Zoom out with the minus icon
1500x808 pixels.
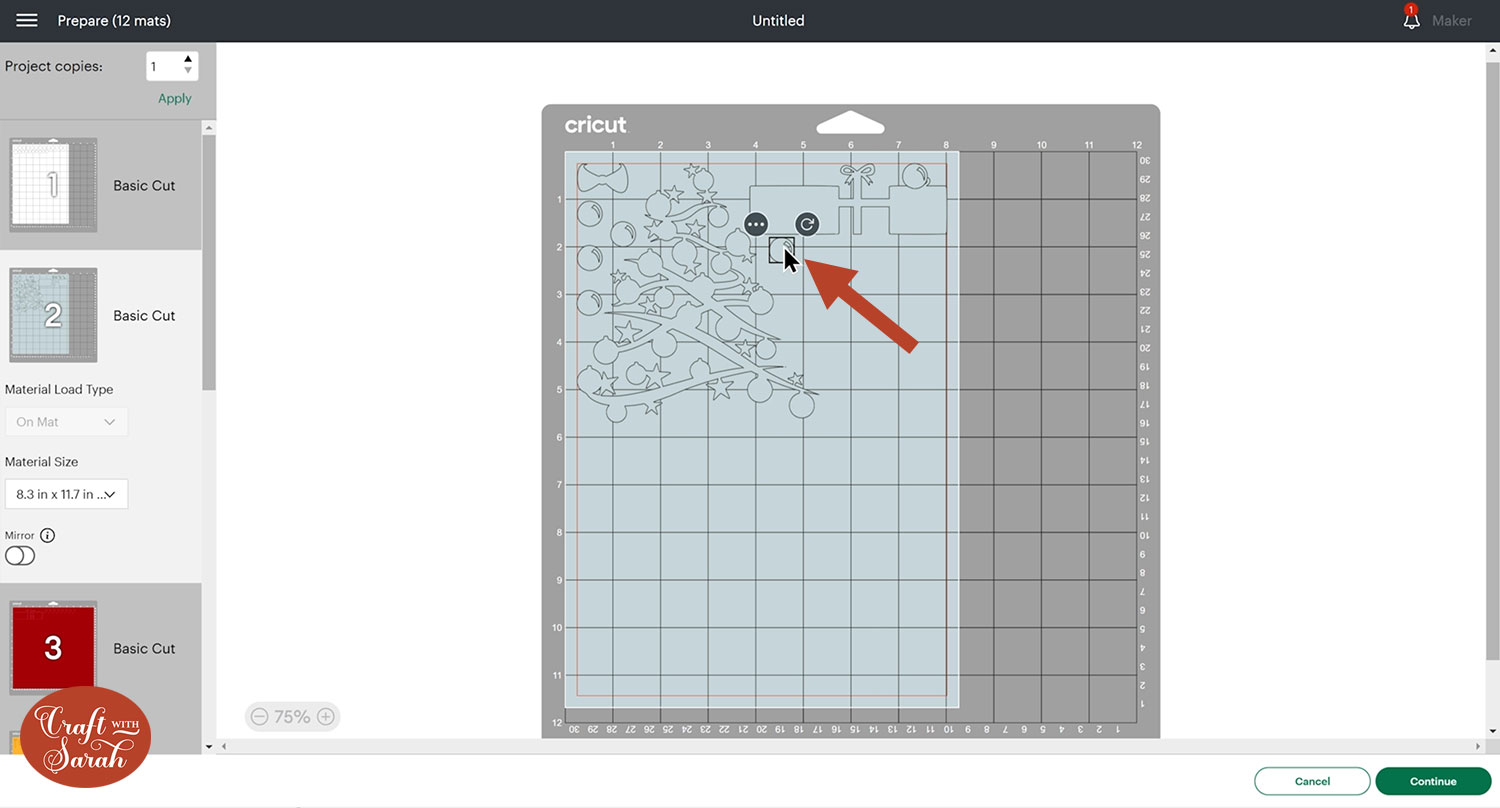click(259, 716)
